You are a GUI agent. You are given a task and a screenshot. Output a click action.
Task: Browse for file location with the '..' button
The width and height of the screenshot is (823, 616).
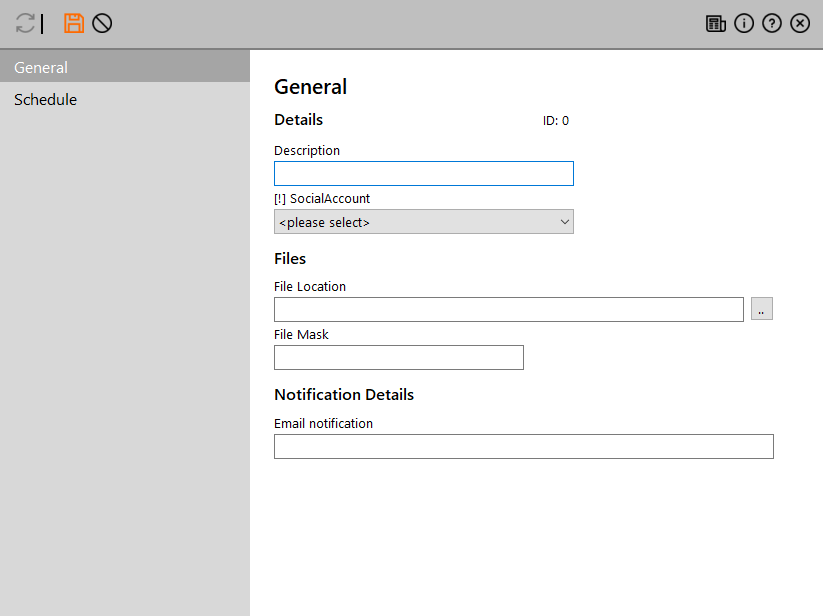pyautogui.click(x=762, y=310)
